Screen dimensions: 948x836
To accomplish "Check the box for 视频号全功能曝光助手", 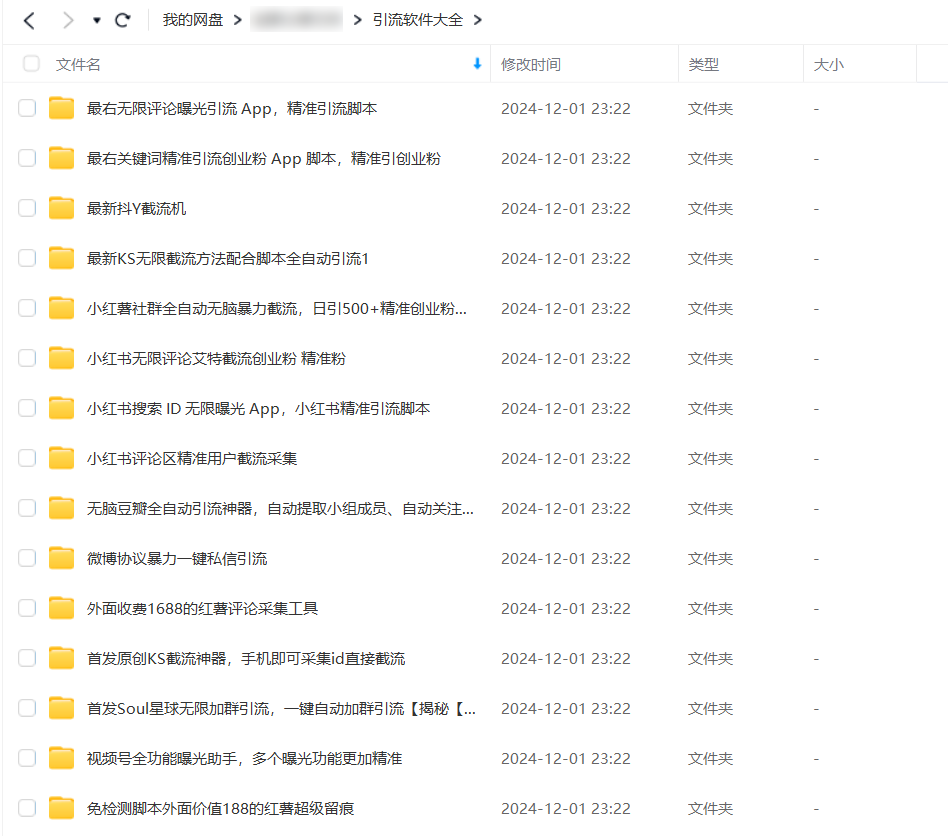I will pos(27,758).
